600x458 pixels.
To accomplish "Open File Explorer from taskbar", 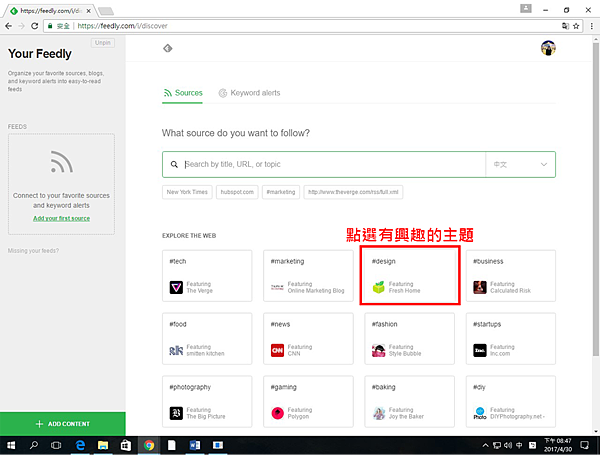I will tap(103, 445).
